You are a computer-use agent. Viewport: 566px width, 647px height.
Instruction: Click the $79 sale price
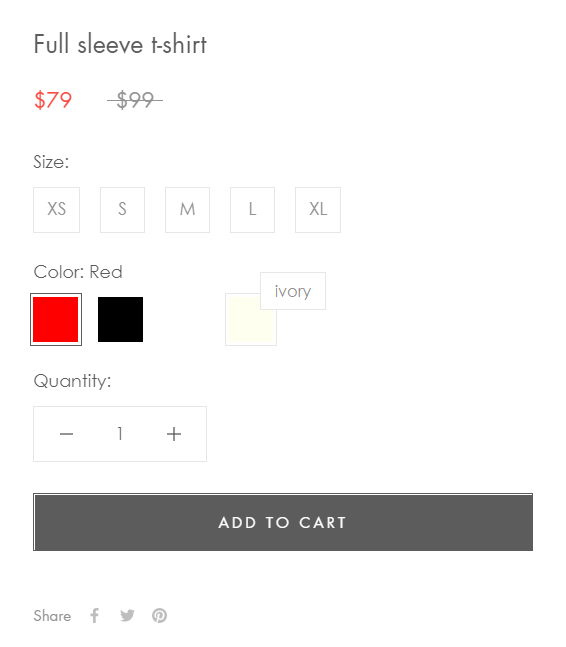pos(53,100)
